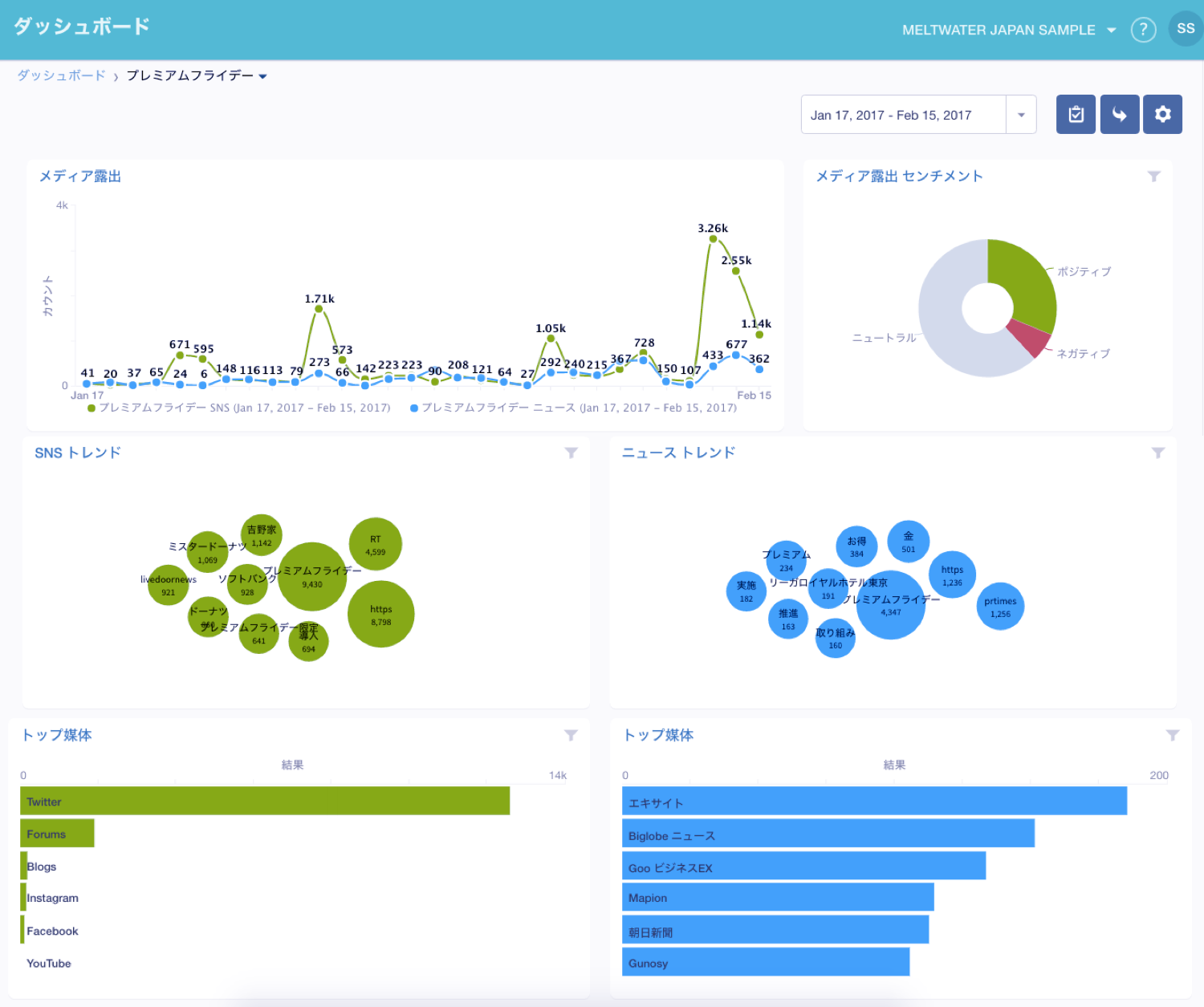Click the 1.71k SNS data point
Screen dimensions: 1204x1007
[x=319, y=309]
